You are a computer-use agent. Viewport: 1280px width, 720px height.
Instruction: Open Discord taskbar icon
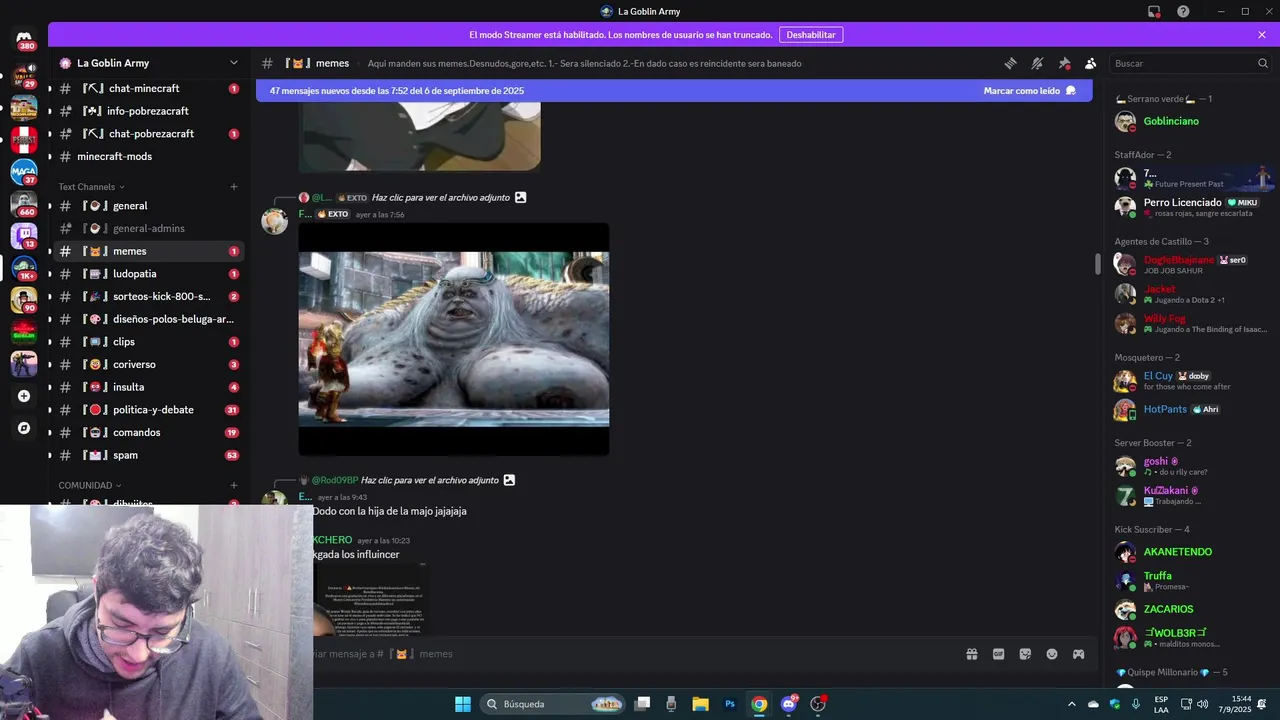(x=788, y=704)
